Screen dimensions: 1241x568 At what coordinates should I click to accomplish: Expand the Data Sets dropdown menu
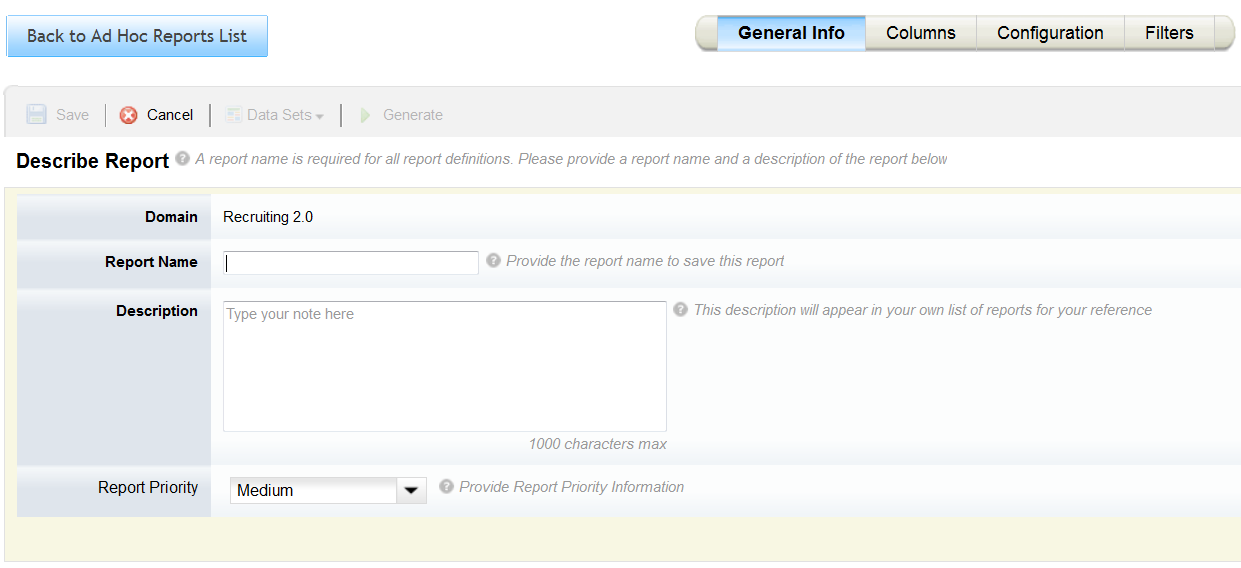tap(275, 115)
